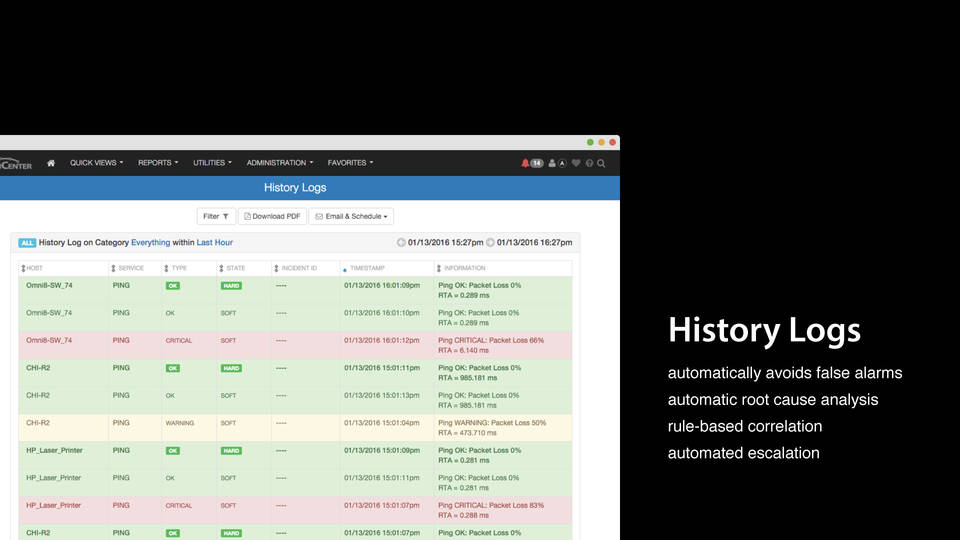
Task: Open the Reports dropdown menu
Action: click(x=158, y=163)
